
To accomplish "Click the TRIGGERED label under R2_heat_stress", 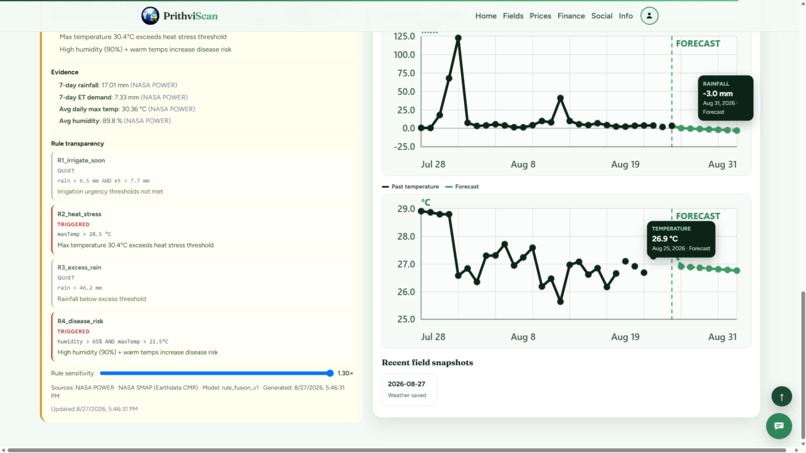I will coord(73,224).
